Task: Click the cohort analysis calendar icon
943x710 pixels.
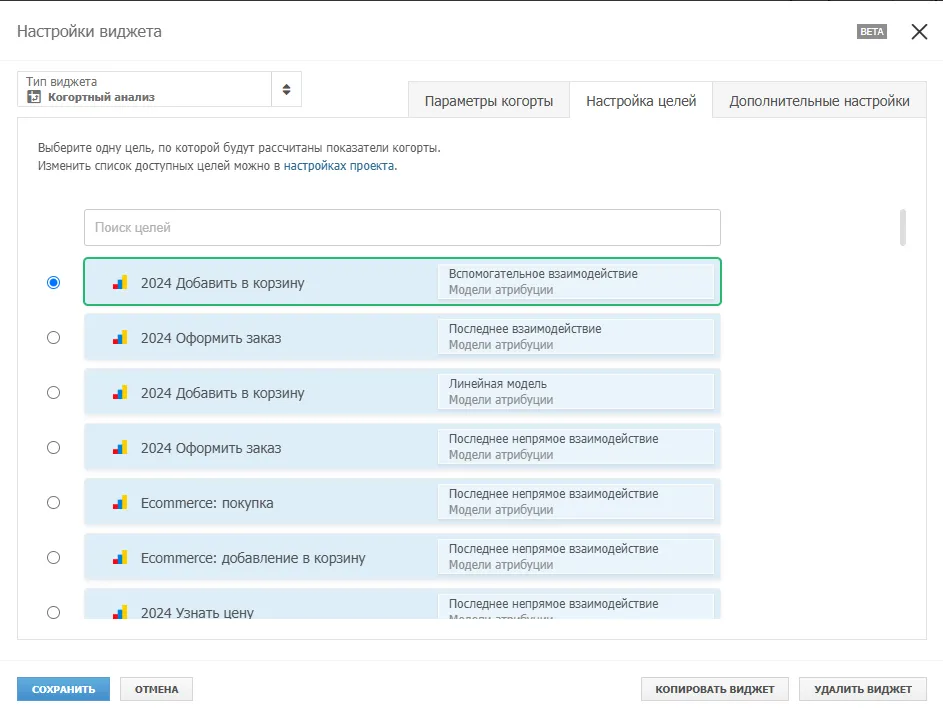Action: pos(34,97)
